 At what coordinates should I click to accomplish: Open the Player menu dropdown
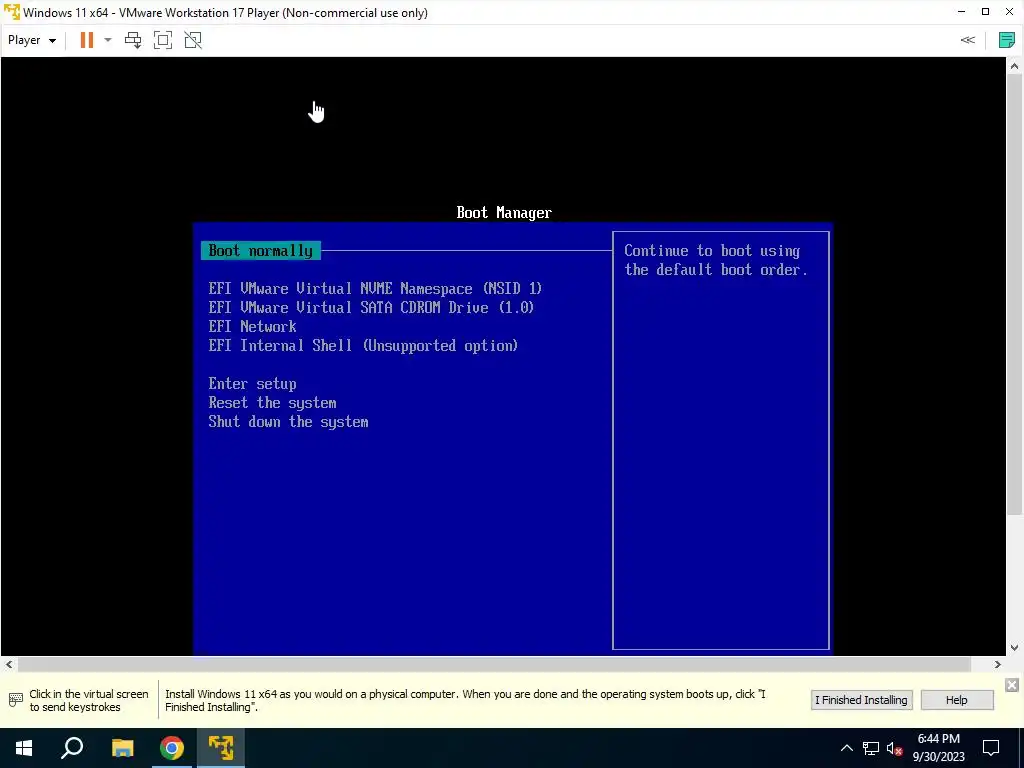pyautogui.click(x=31, y=40)
